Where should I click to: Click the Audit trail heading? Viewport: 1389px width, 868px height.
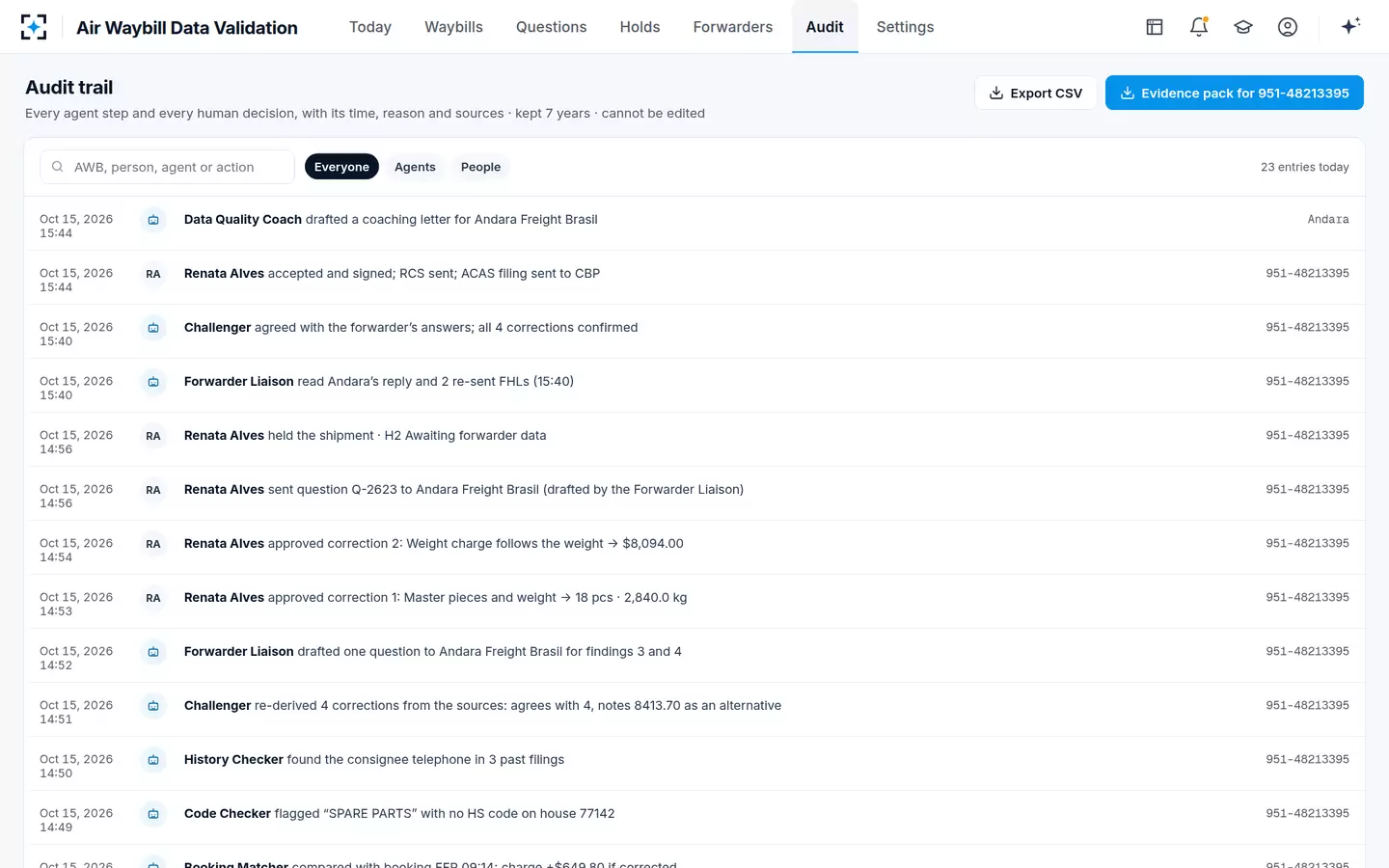[x=69, y=87]
